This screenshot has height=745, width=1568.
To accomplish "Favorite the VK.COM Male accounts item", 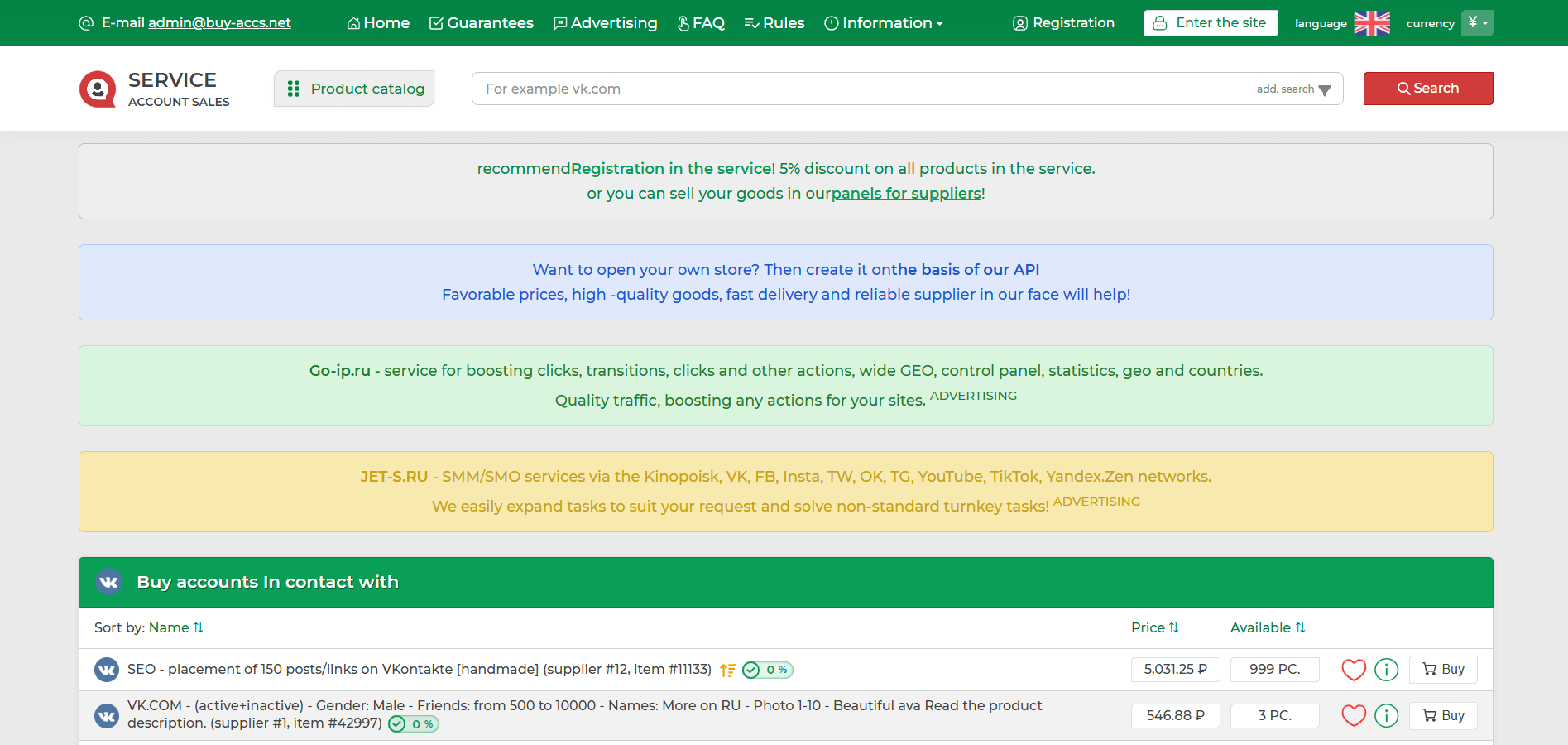I will tap(1353, 715).
